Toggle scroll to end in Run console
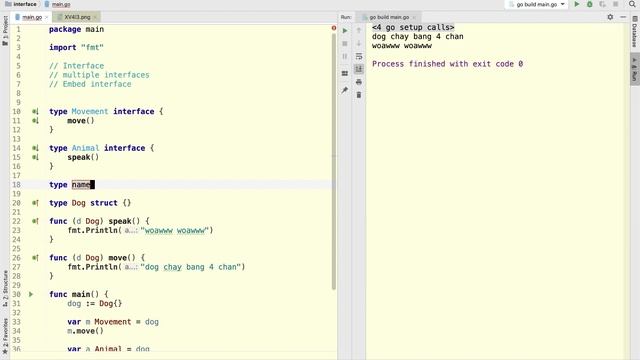The width and height of the screenshot is (640, 360). [359, 69]
